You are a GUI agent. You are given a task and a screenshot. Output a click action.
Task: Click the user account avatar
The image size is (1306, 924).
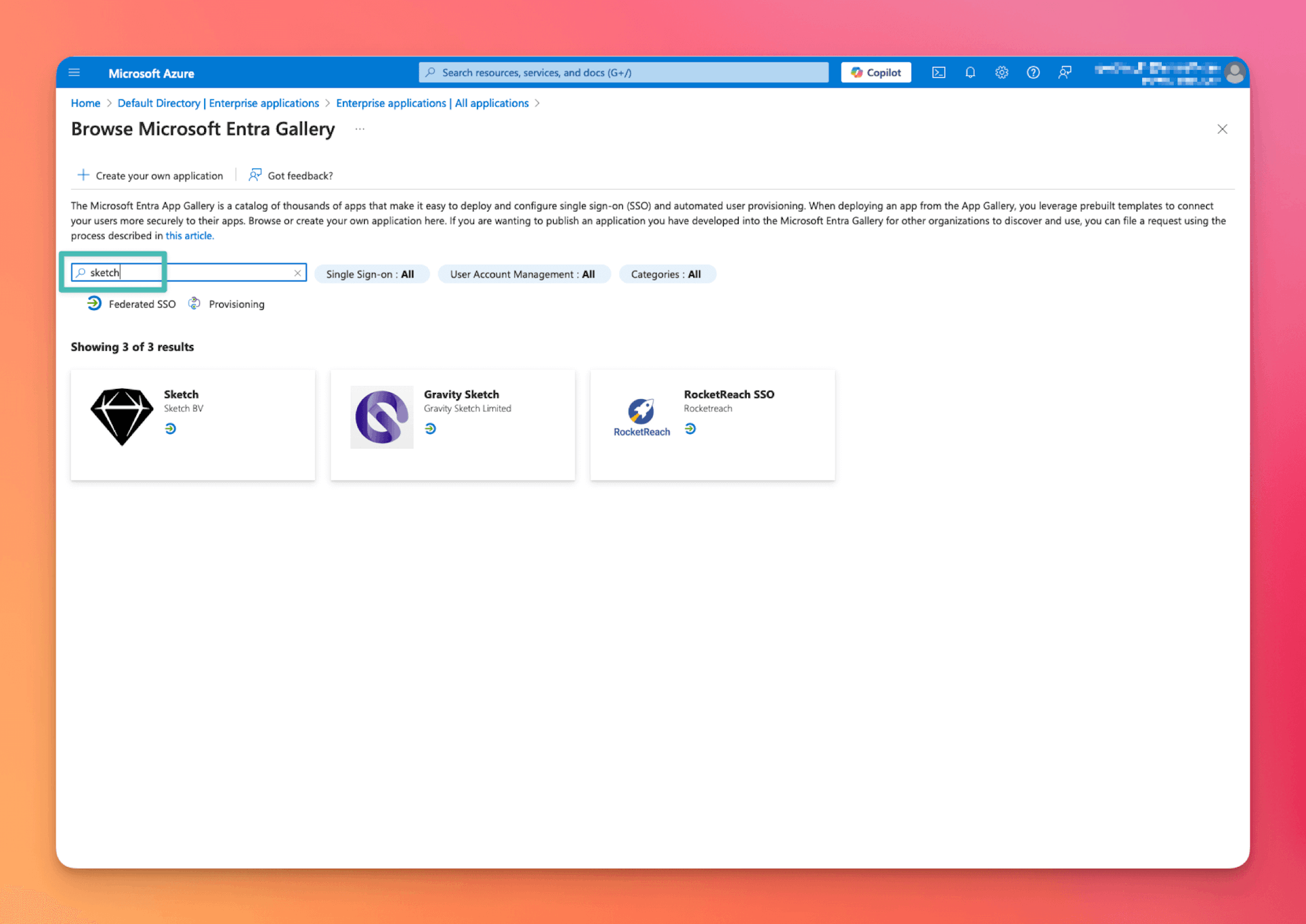[x=1235, y=73]
